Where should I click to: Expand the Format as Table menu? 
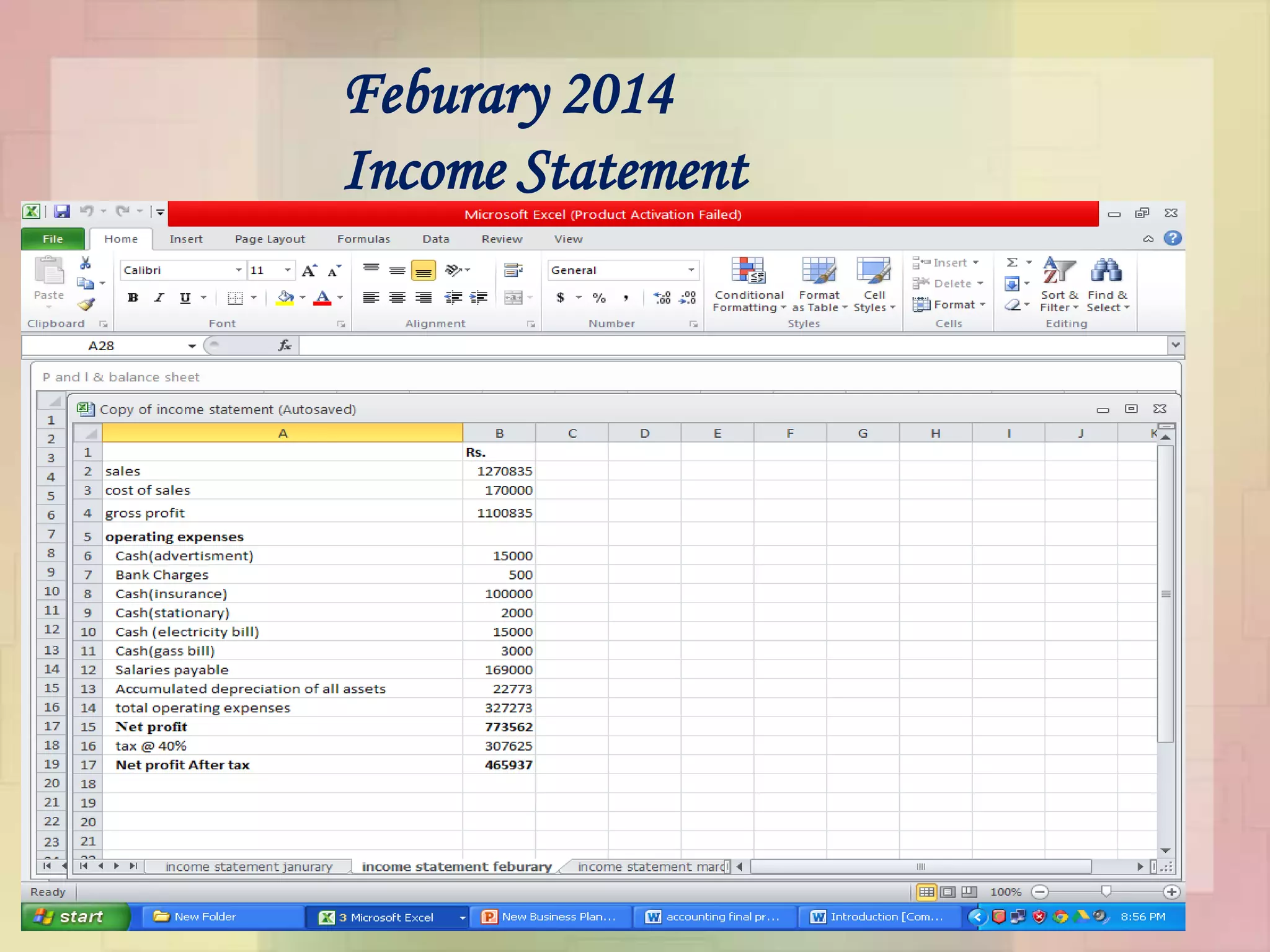tap(819, 285)
